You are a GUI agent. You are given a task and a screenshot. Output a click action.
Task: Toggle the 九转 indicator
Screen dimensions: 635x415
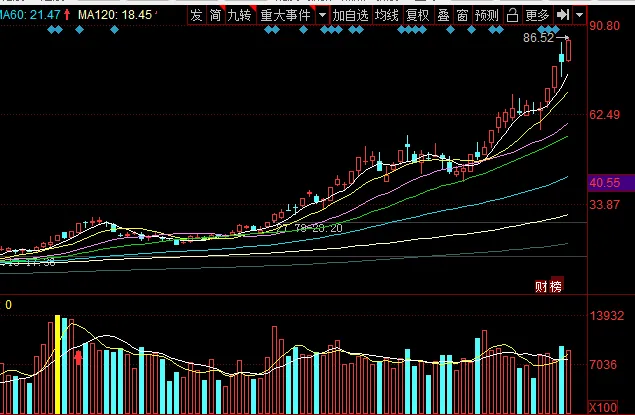[x=239, y=15]
